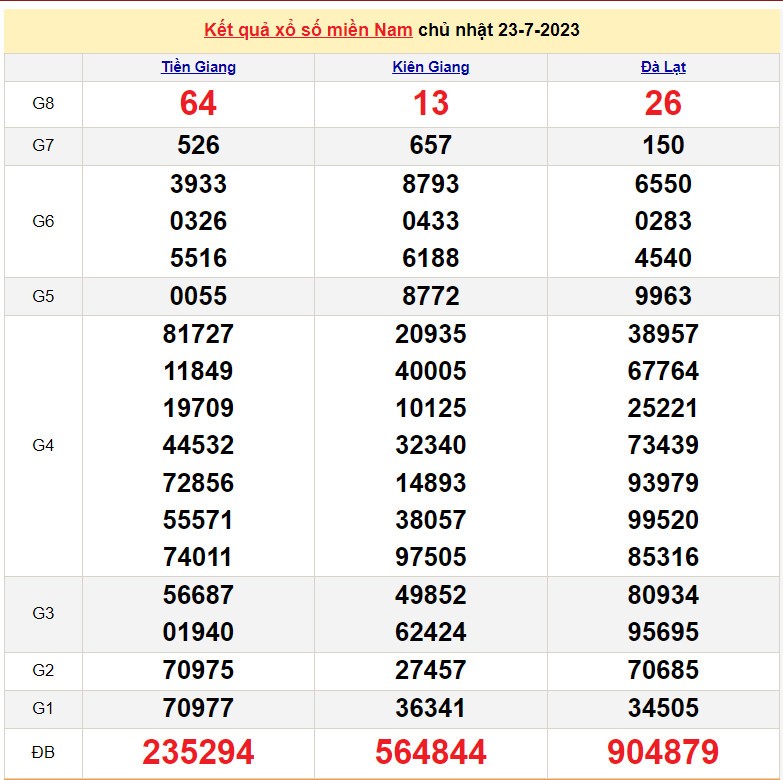Select G4 number 10125

coord(430,408)
